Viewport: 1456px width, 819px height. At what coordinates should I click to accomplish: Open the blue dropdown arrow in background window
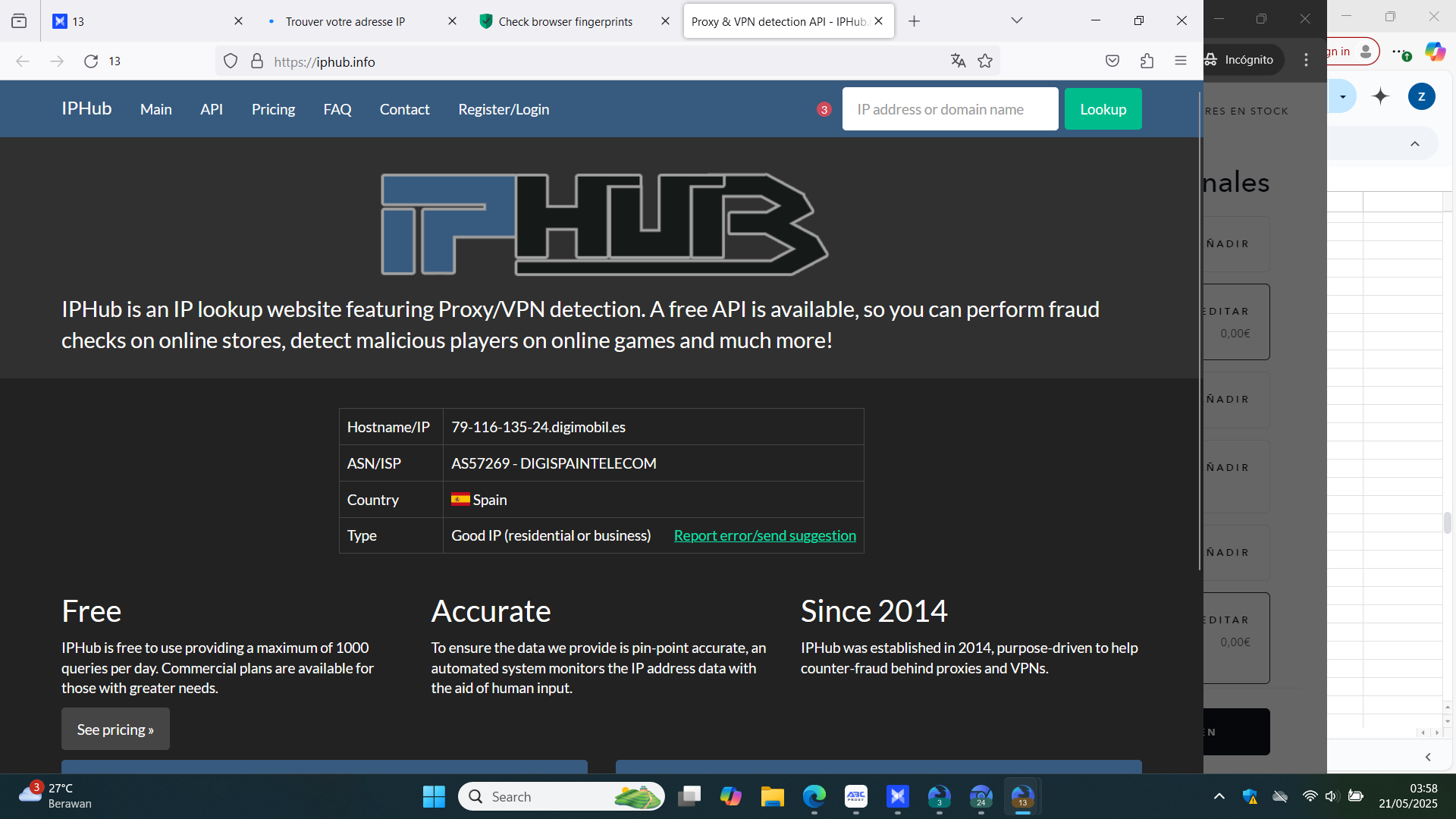tap(1343, 97)
